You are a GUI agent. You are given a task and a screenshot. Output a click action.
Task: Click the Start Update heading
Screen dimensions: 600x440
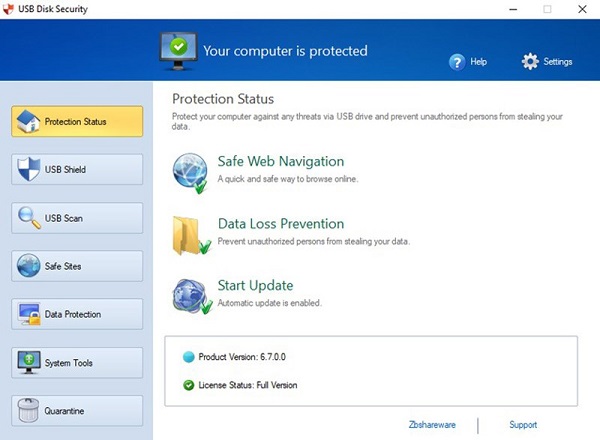click(x=255, y=285)
